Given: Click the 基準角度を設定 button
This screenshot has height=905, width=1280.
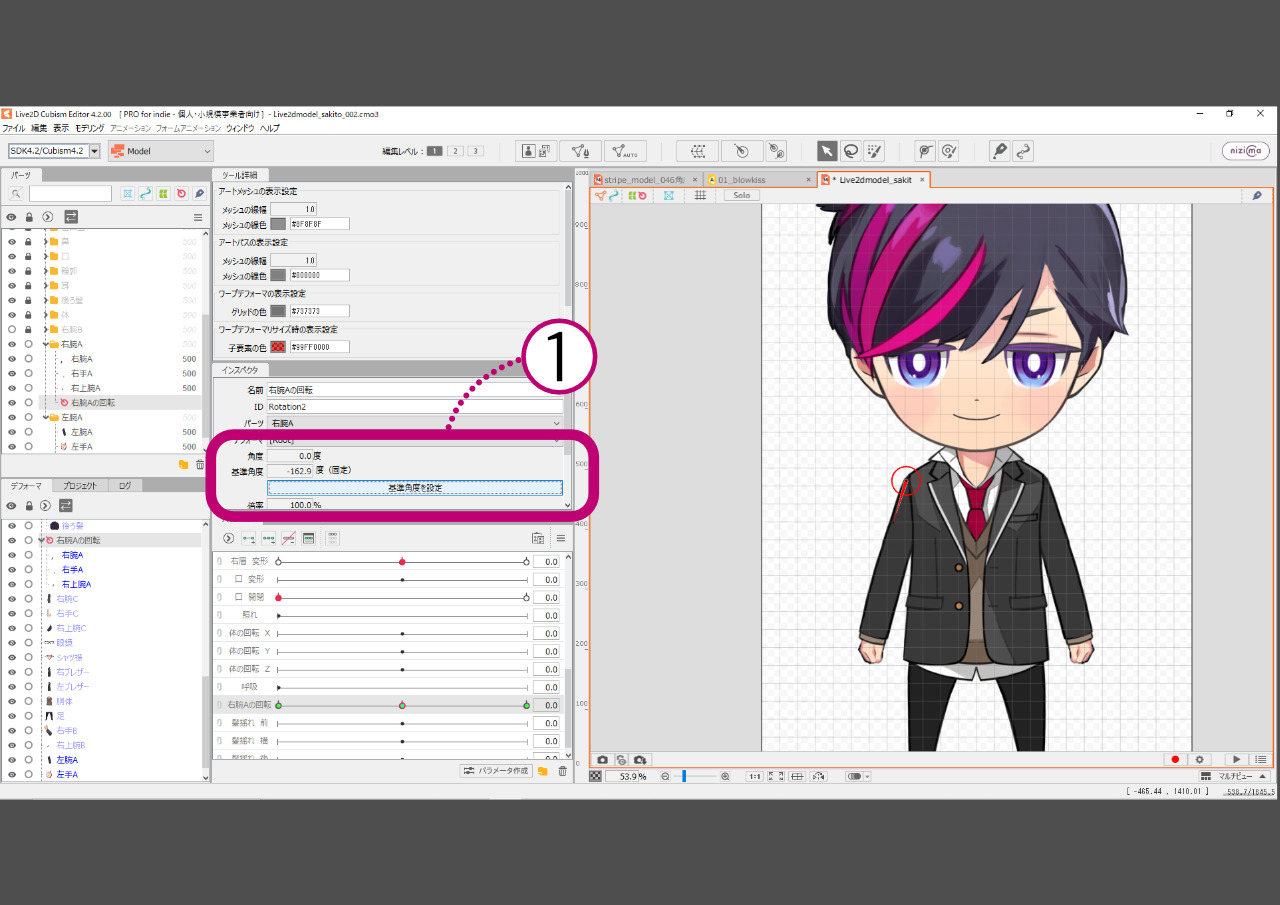Looking at the screenshot, I should pyautogui.click(x=415, y=488).
